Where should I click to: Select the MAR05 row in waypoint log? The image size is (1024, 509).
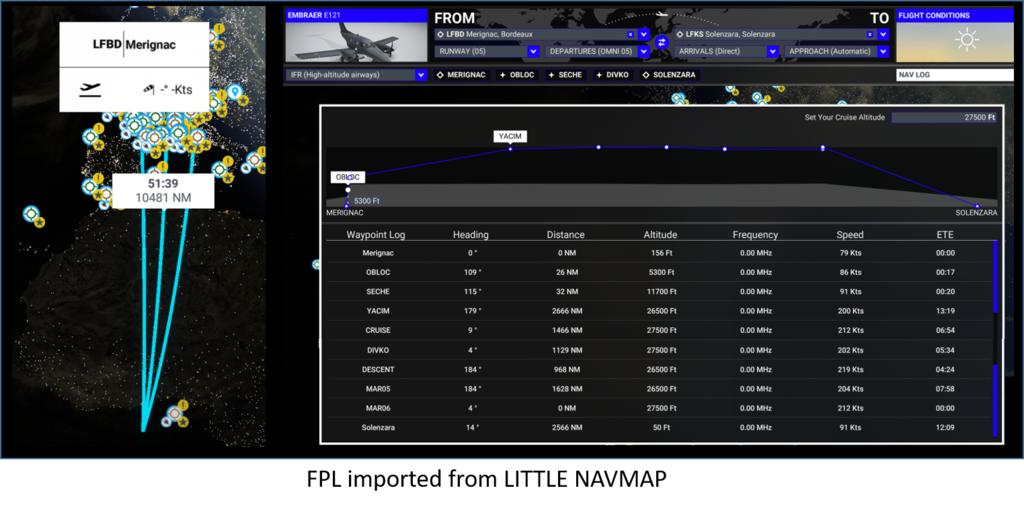click(x=660, y=389)
